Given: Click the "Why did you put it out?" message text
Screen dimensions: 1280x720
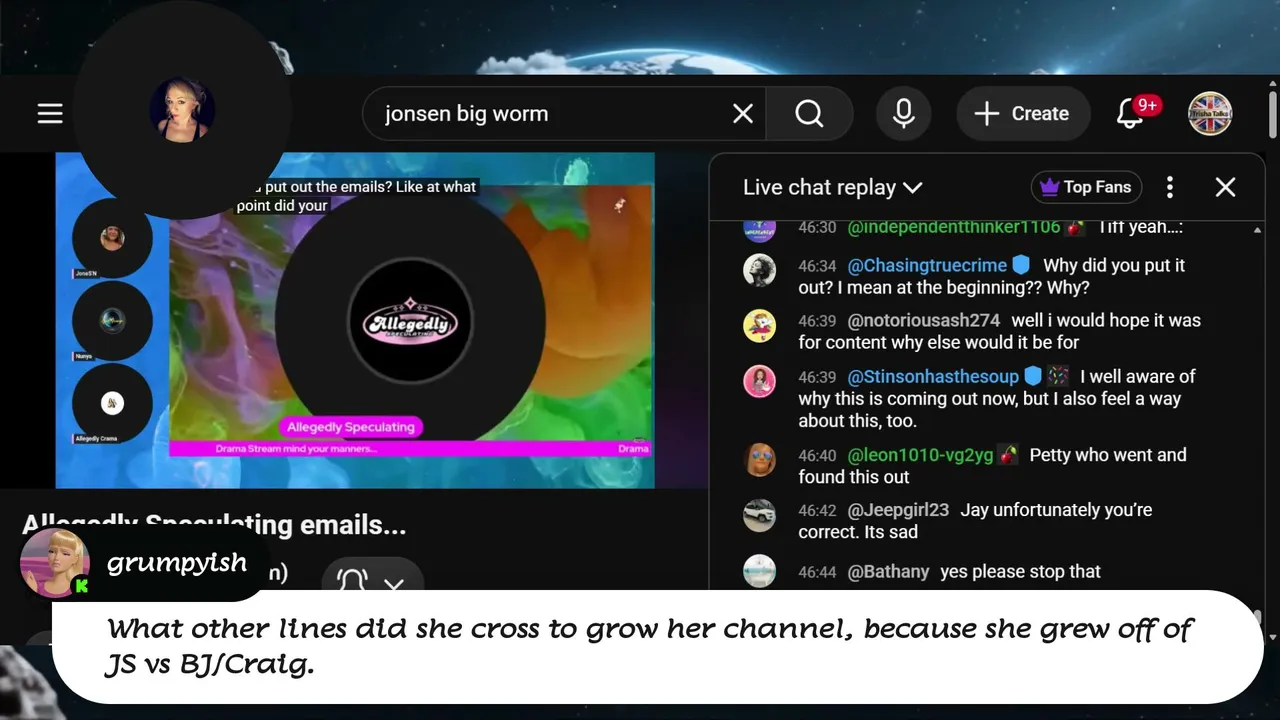Looking at the screenshot, I should coord(992,276).
